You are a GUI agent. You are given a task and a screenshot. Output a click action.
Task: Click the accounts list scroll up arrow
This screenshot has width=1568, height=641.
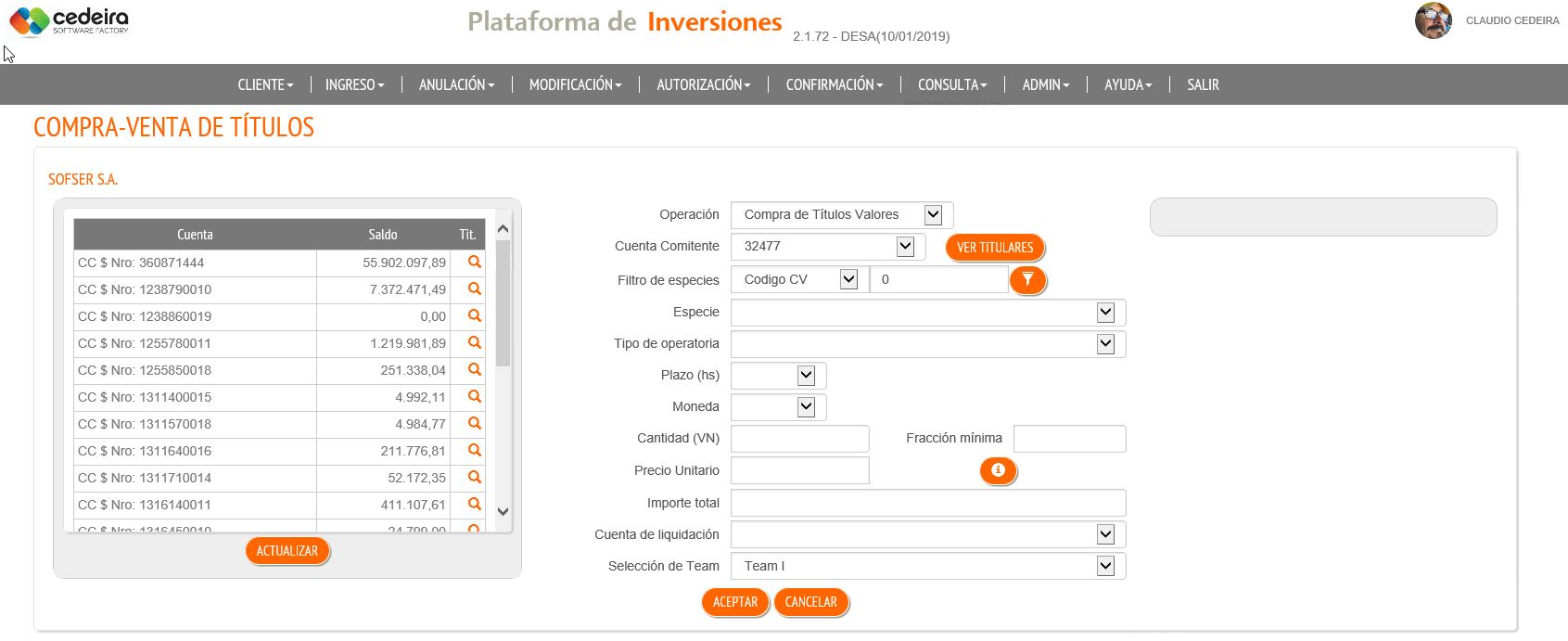click(504, 229)
